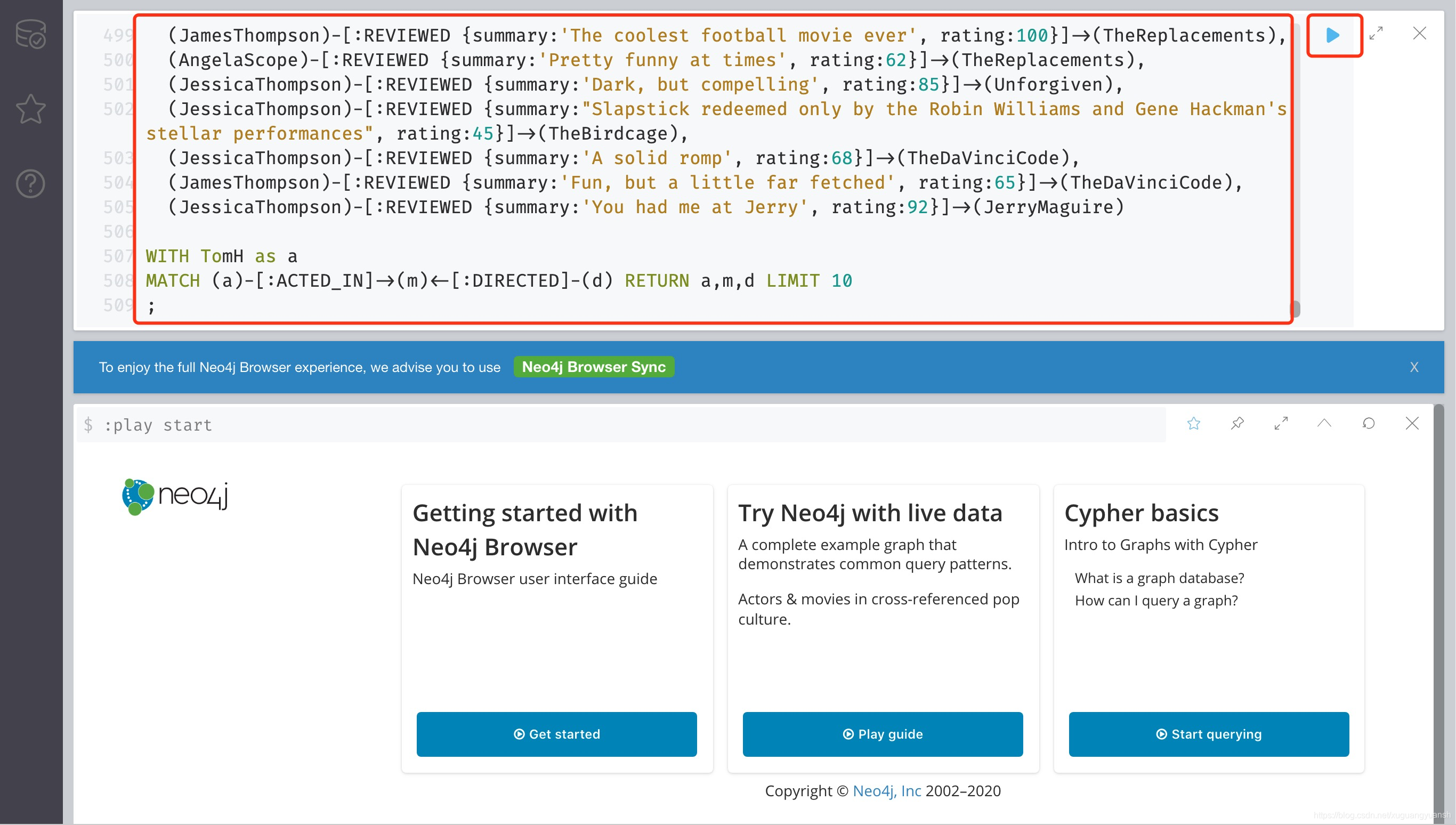
Task: Rerun the :play start command
Action: tap(1369, 423)
